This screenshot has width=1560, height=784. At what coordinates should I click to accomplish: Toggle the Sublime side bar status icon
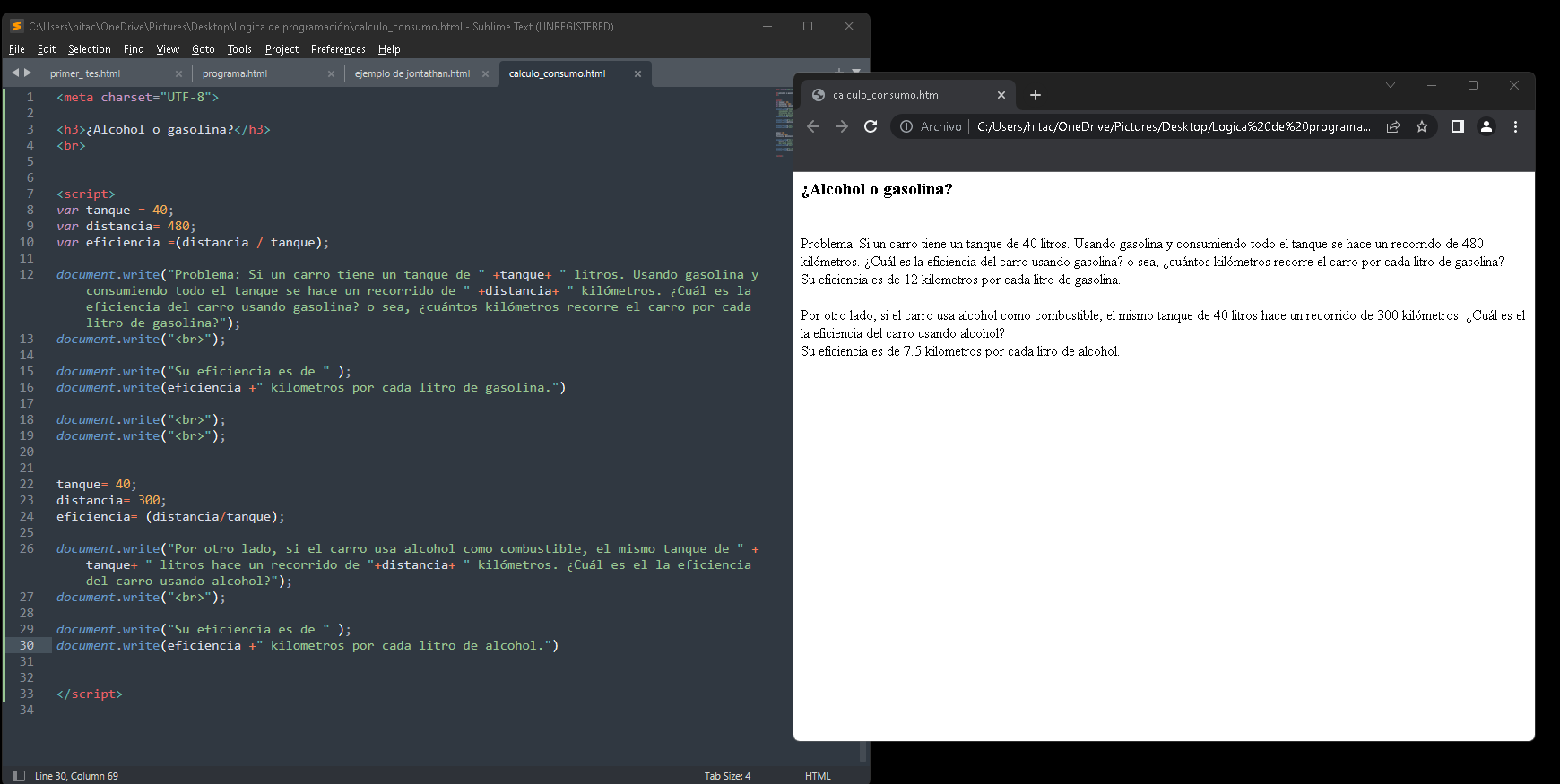point(19,776)
